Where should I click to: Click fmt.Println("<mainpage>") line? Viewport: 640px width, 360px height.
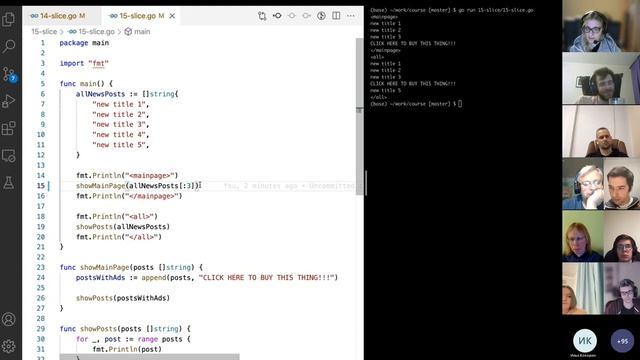(127, 176)
